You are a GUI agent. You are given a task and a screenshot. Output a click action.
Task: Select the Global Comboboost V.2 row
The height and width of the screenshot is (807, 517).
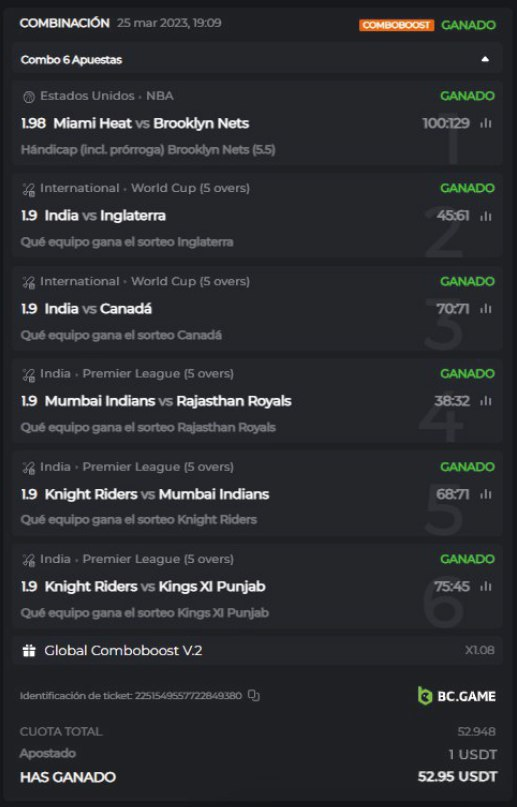click(x=257, y=651)
